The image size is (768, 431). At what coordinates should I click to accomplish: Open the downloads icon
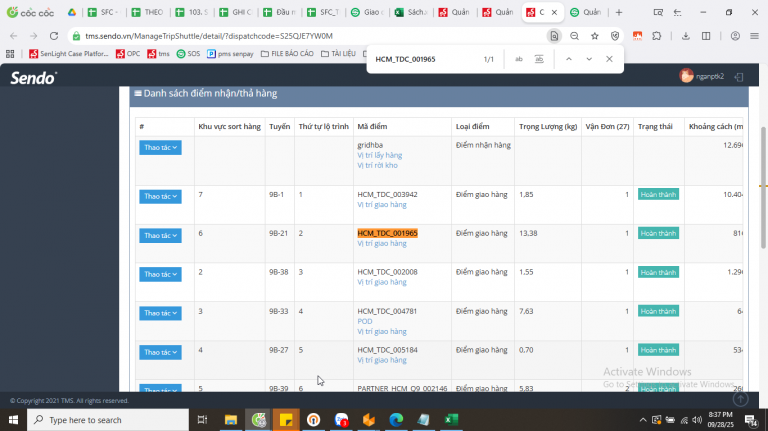(686, 36)
